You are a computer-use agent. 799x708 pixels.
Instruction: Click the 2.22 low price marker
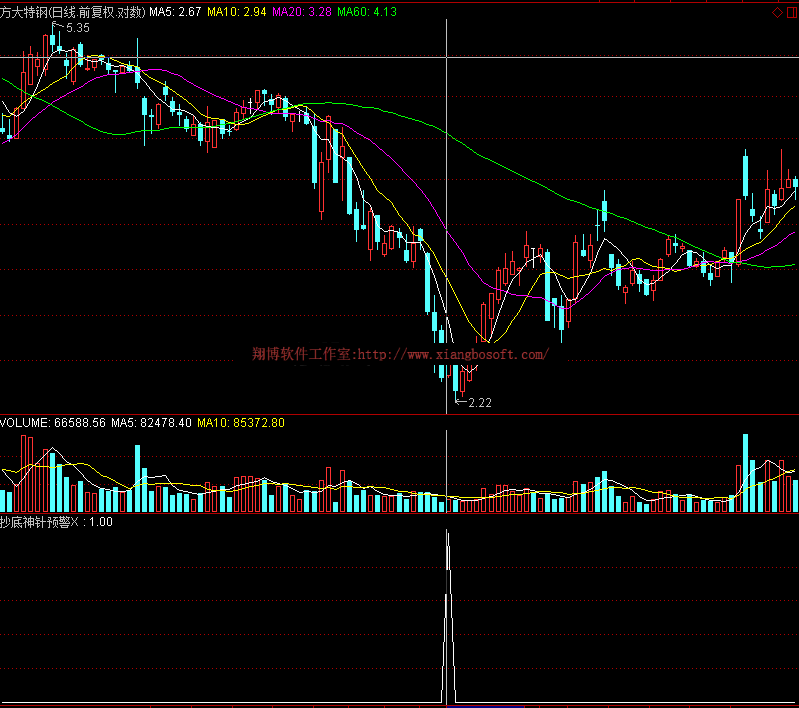[480, 403]
